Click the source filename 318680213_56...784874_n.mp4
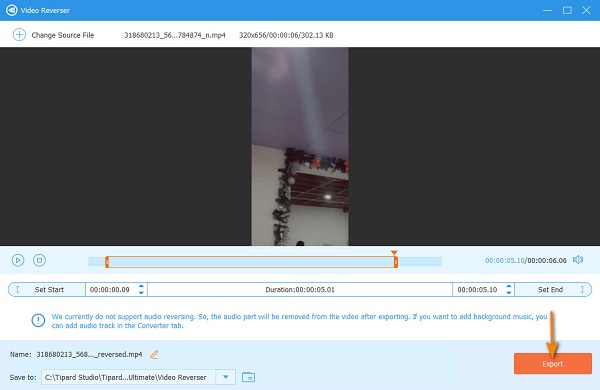 [x=175, y=35]
